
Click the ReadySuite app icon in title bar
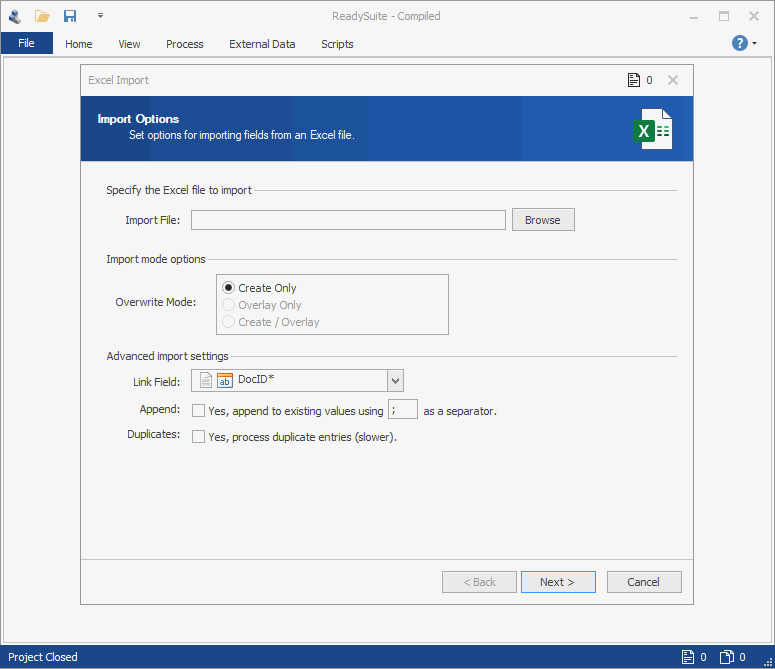click(15, 16)
